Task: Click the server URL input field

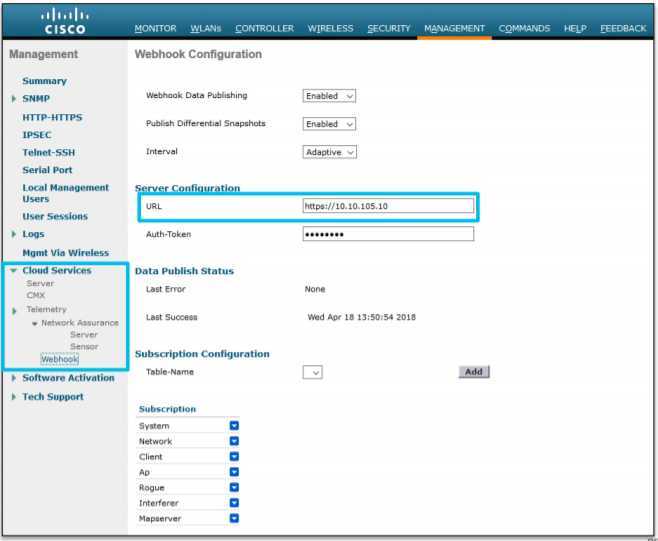Action: point(389,206)
